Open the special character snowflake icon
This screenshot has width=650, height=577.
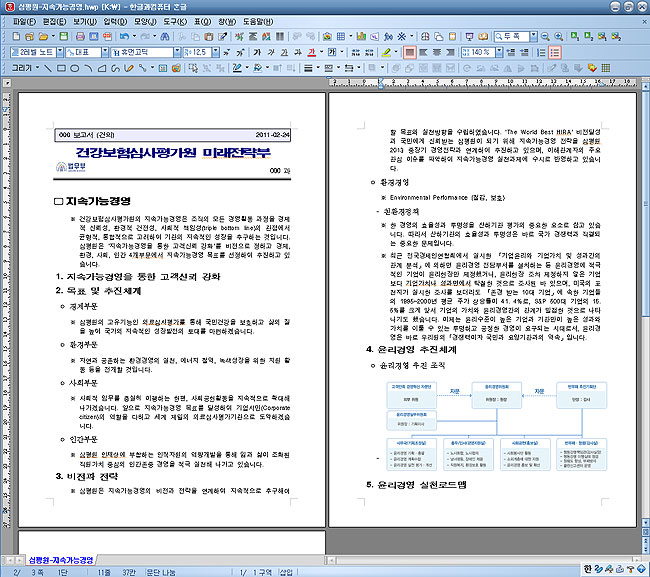point(402,36)
